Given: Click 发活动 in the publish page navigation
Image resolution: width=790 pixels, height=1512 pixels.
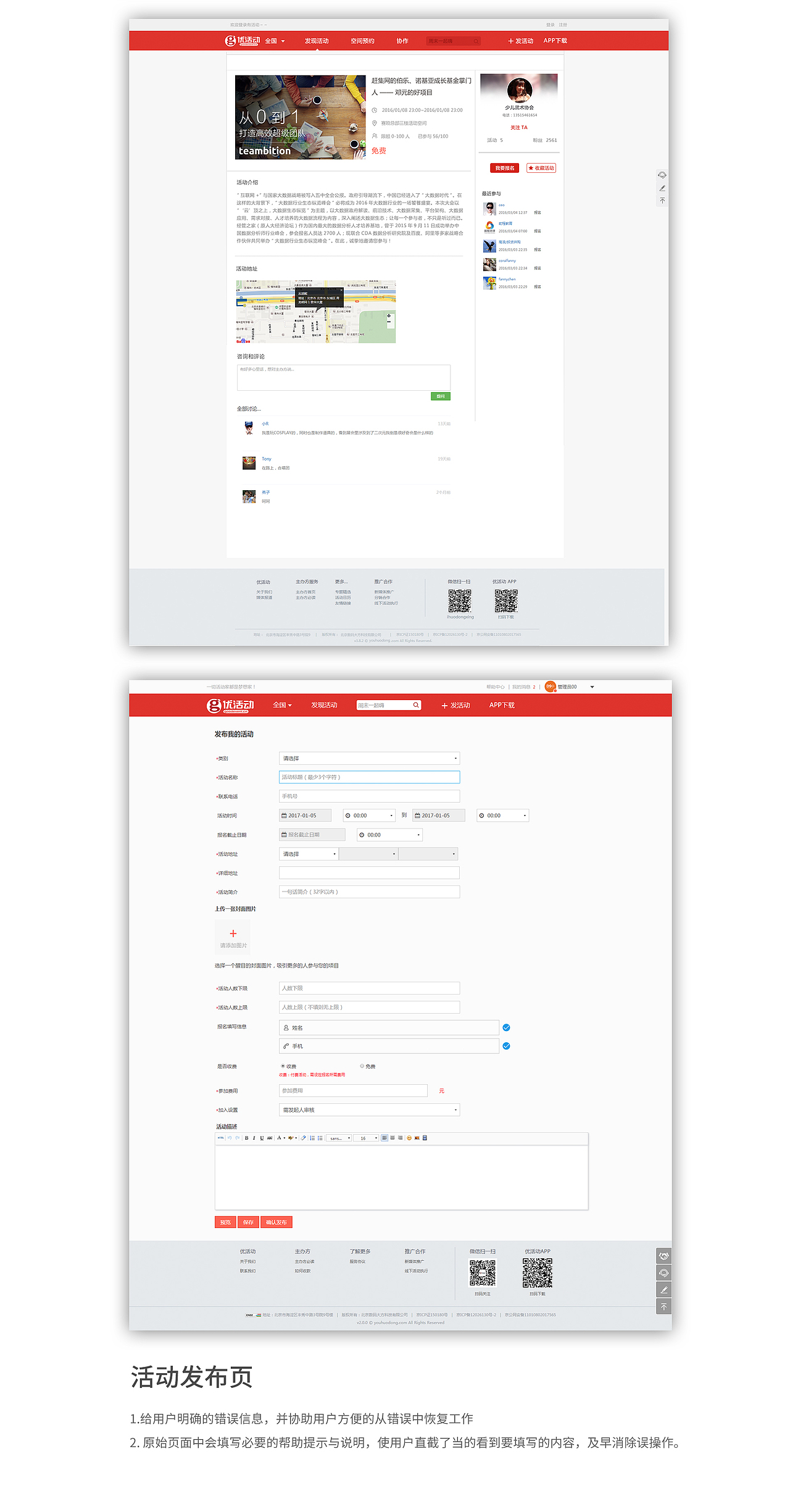Looking at the screenshot, I should pos(455,705).
